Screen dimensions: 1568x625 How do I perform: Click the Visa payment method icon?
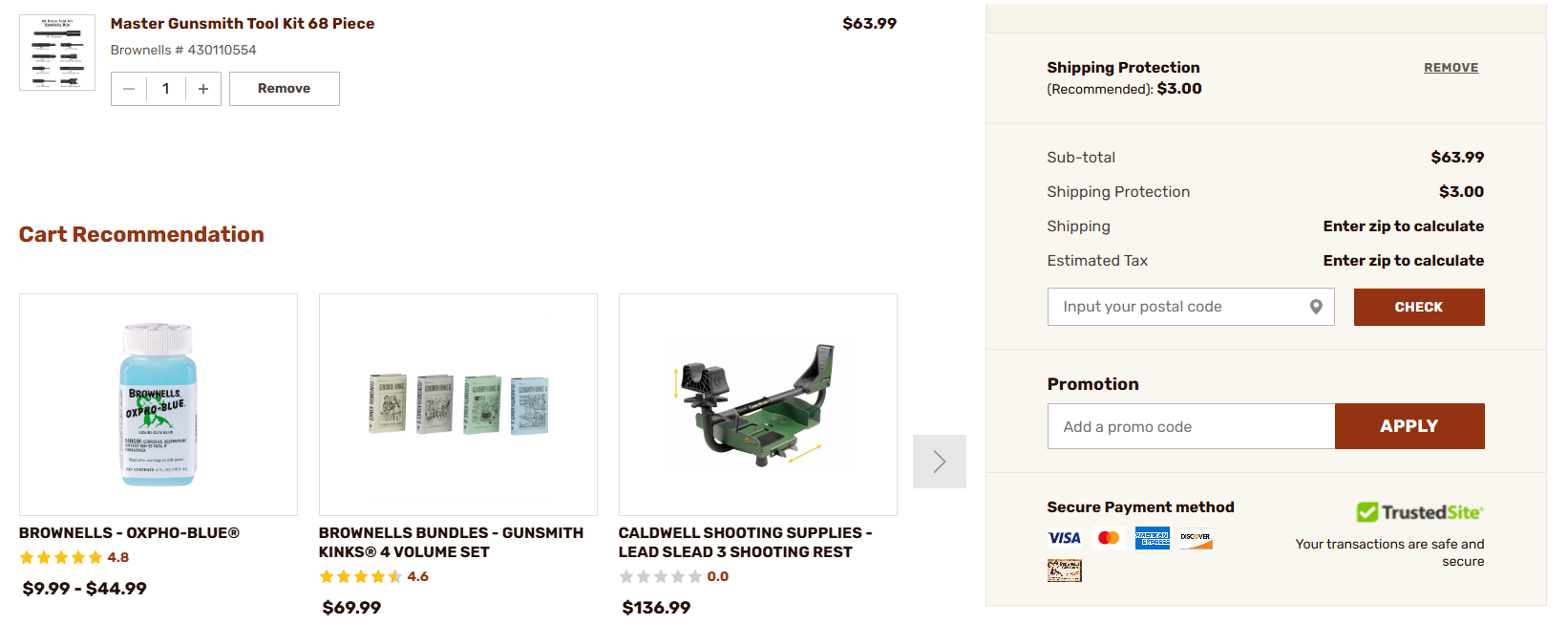(x=1064, y=537)
